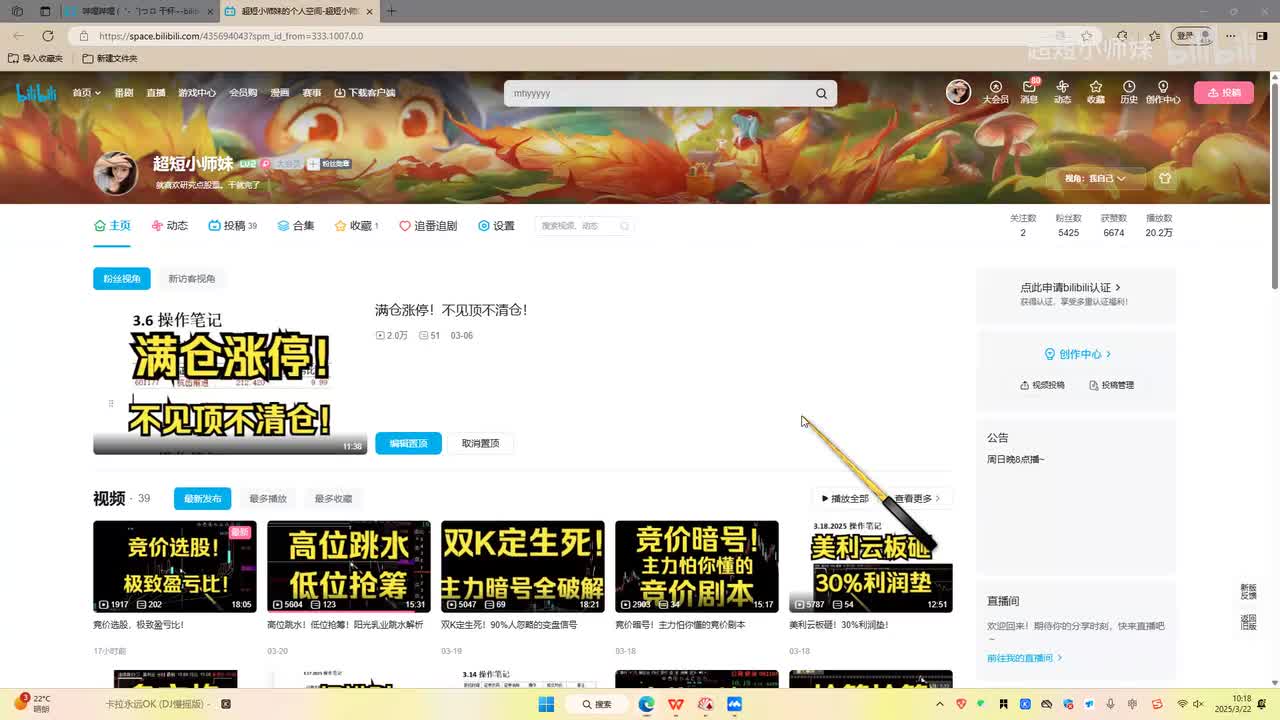Sort videos by 最多收藏
Viewport: 1280px width, 720px height.
(x=333, y=498)
